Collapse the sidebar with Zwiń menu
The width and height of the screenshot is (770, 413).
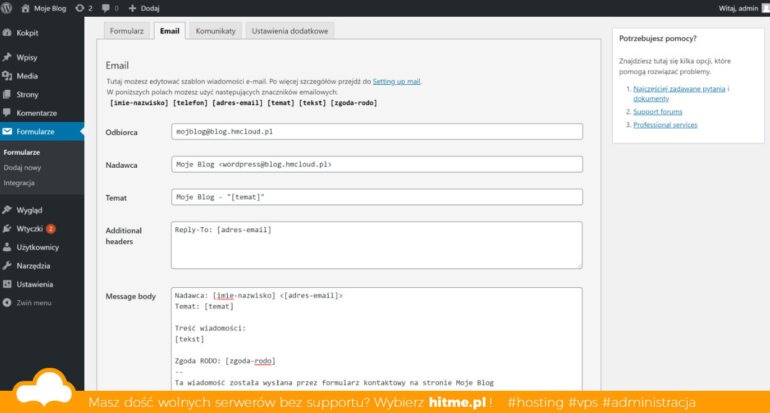(34, 303)
